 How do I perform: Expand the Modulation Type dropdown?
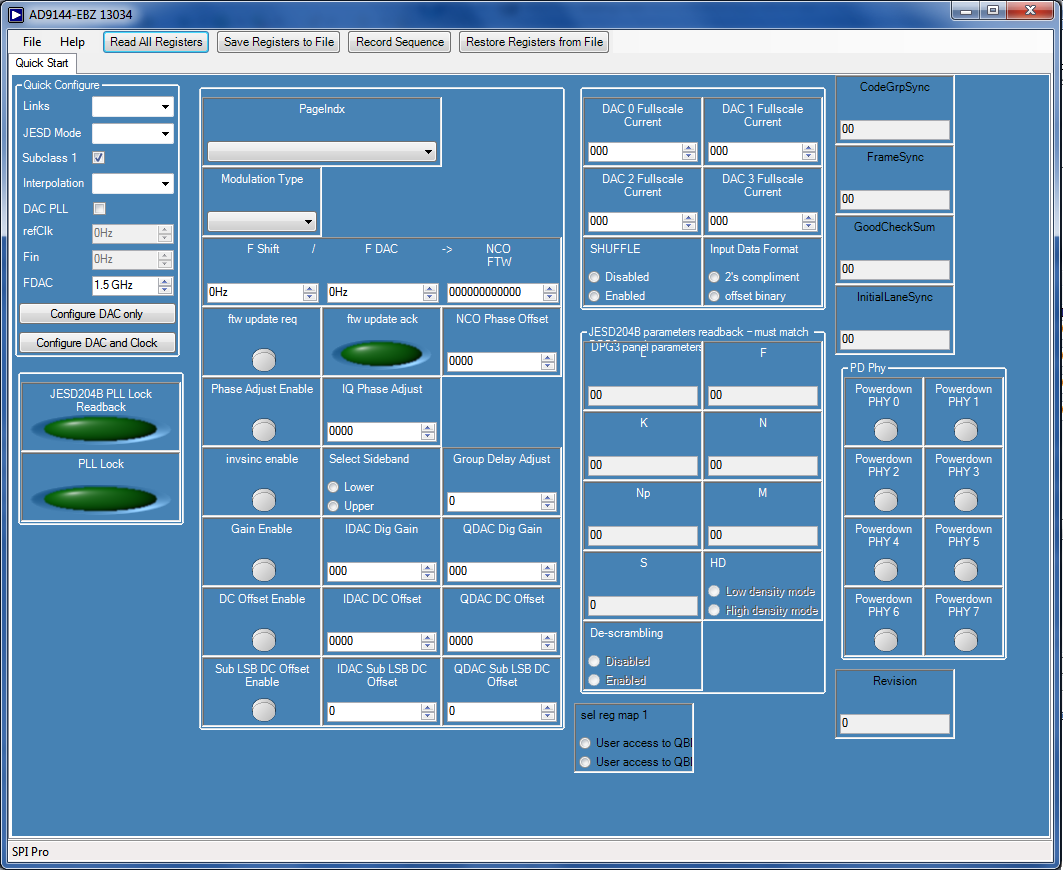click(262, 221)
